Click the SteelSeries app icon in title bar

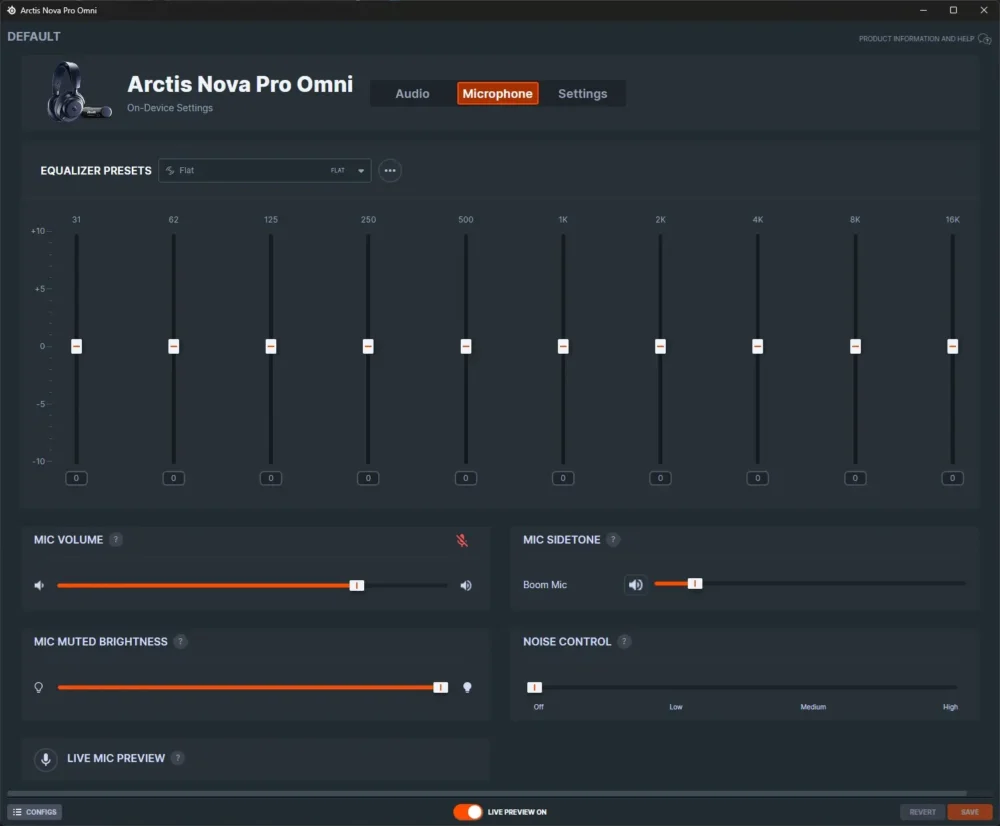pyautogui.click(x=11, y=10)
